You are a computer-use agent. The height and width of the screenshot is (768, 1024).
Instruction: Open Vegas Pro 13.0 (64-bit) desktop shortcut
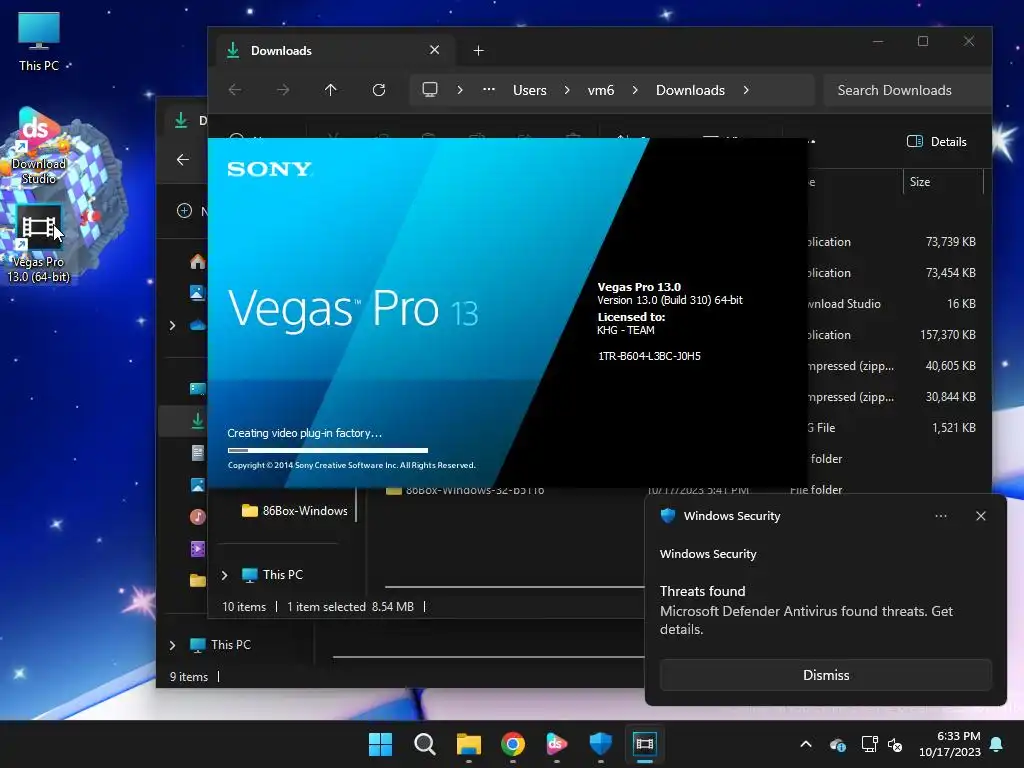click(39, 244)
